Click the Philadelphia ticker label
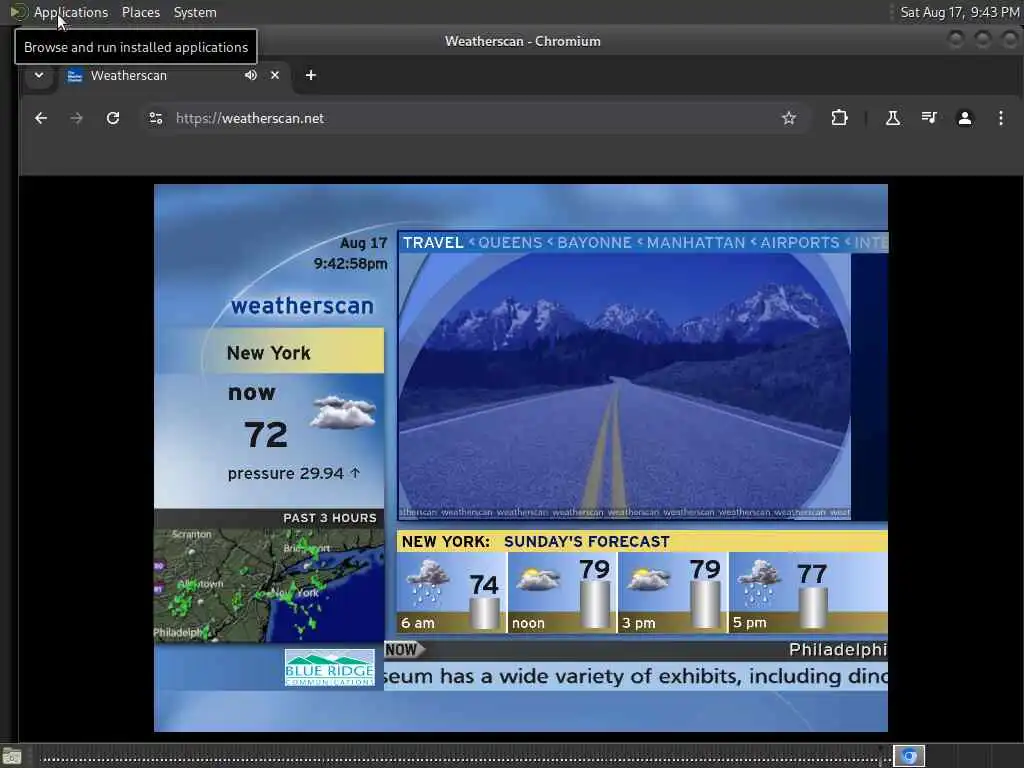The width and height of the screenshot is (1024, 768). click(x=838, y=650)
